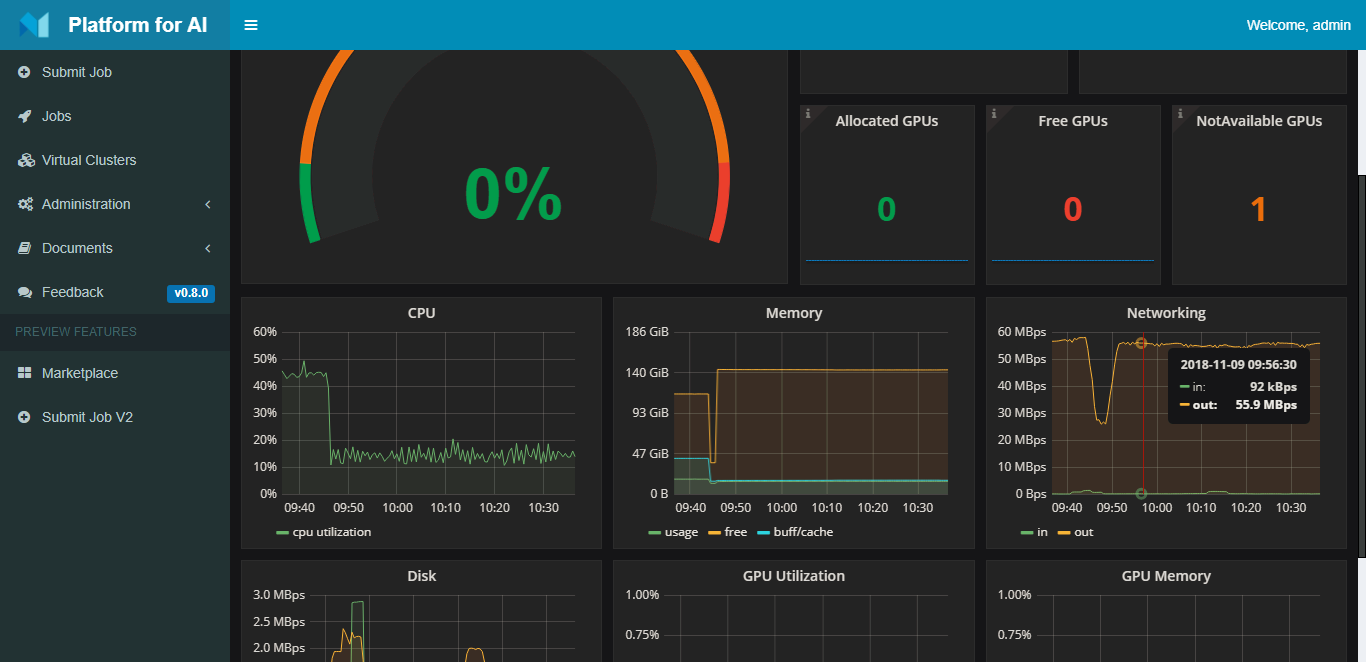Click the page vertical scrollbar thumb

coord(1361,365)
